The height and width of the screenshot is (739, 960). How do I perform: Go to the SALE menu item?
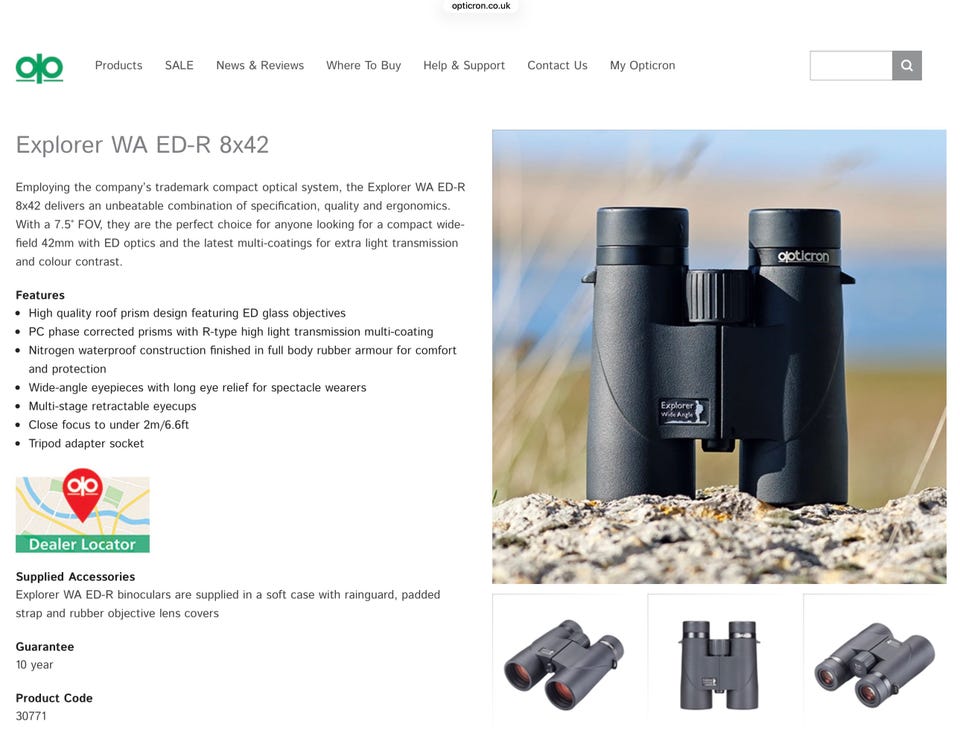pyautogui.click(x=179, y=66)
